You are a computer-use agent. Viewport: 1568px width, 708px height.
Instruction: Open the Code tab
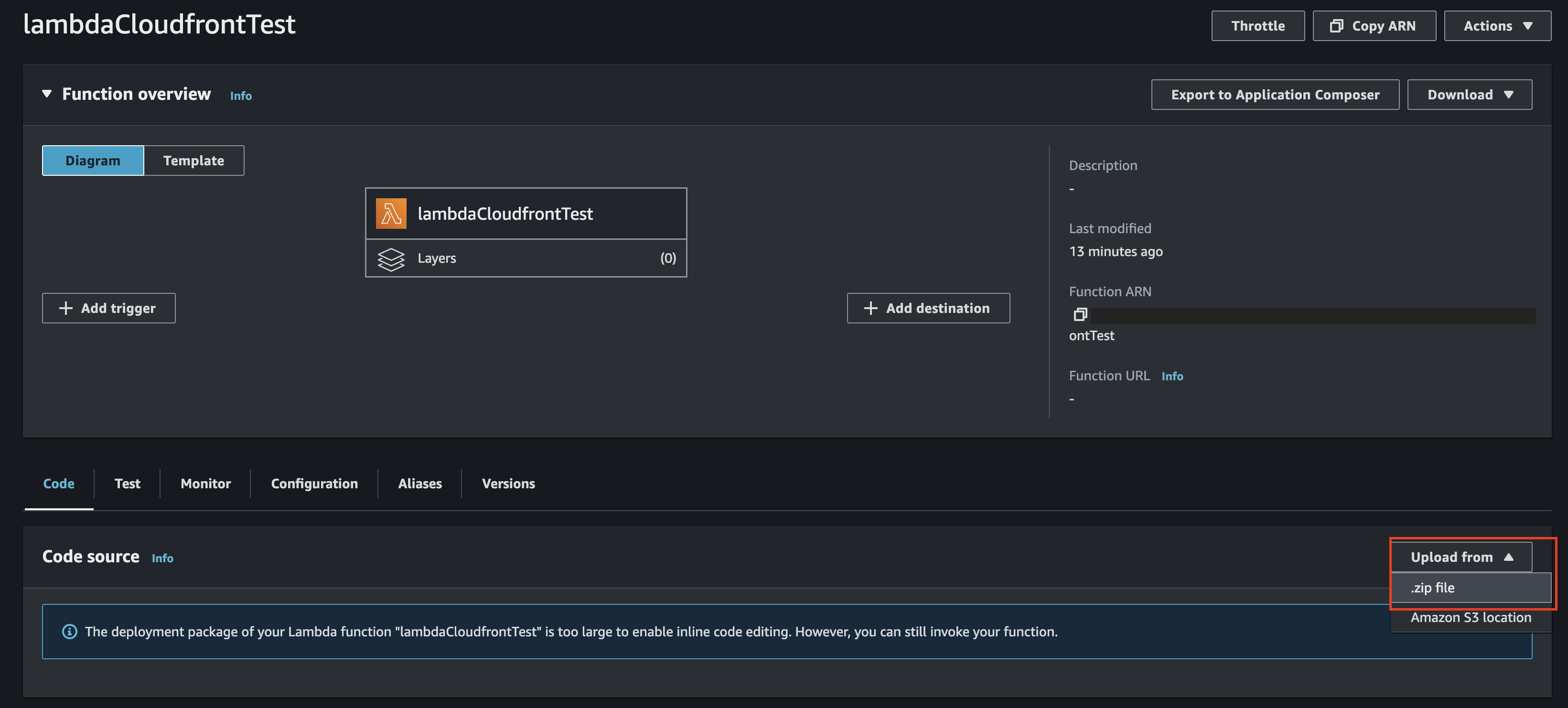click(x=59, y=483)
